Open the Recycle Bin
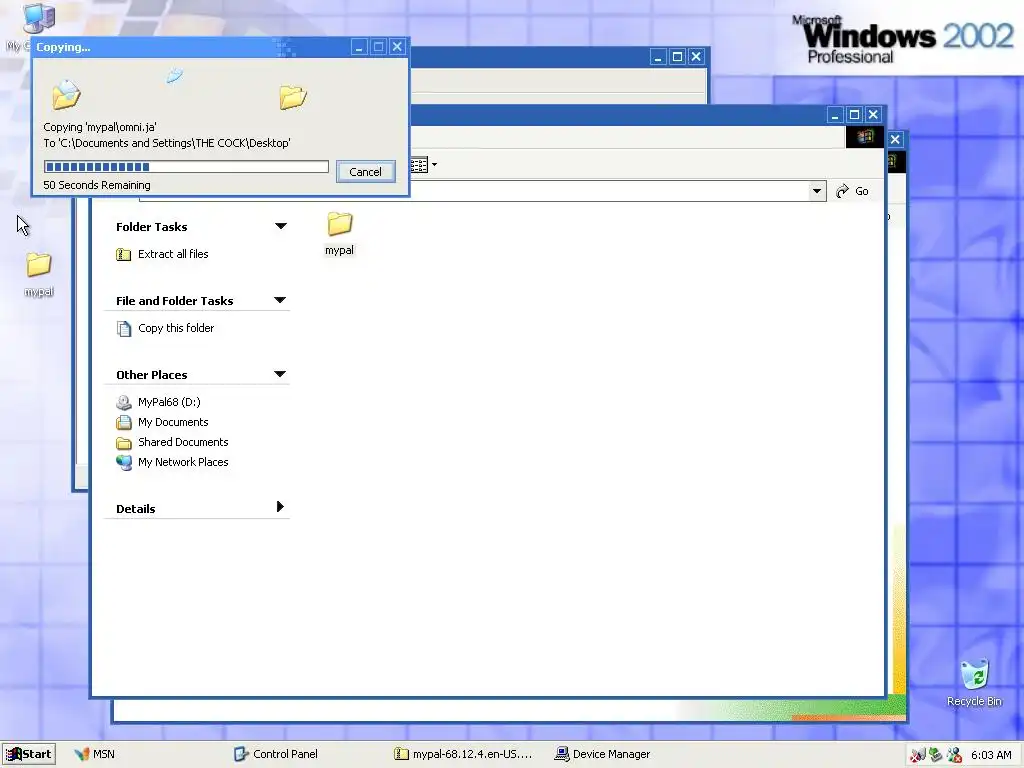 click(x=974, y=682)
